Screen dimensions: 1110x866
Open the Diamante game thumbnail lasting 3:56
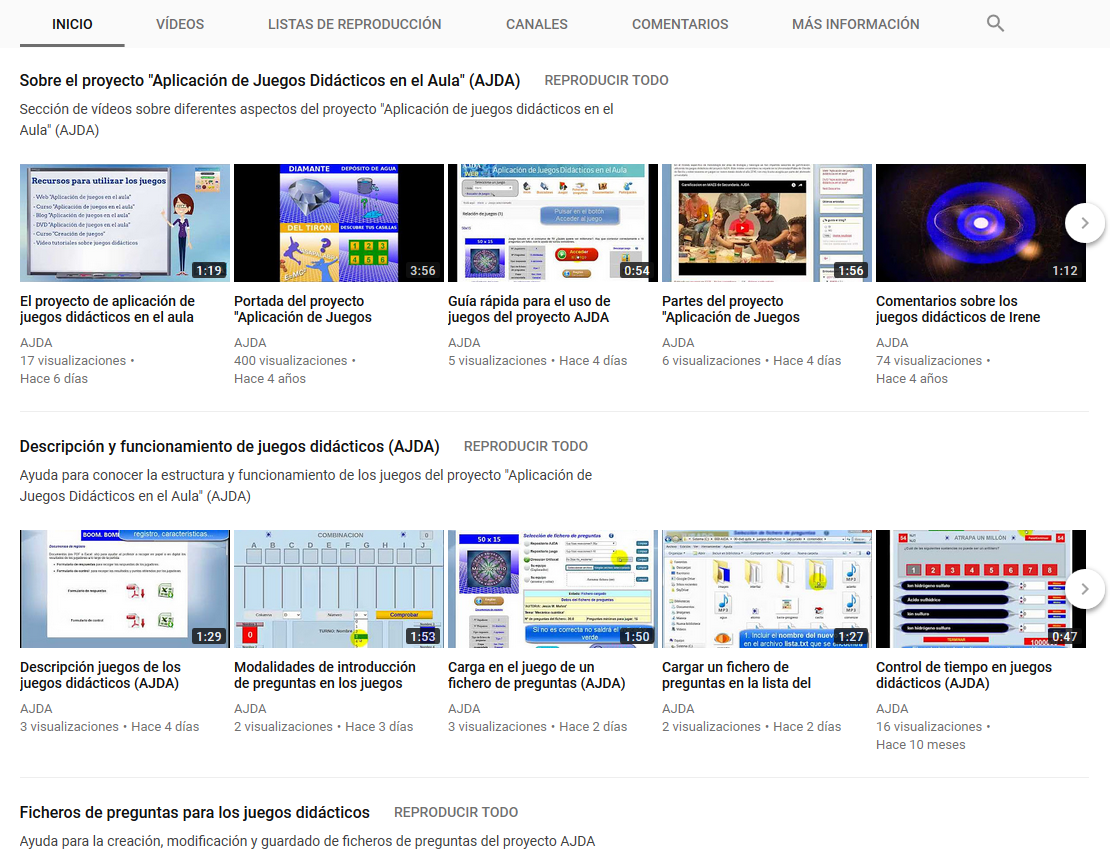pyautogui.click(x=338, y=223)
